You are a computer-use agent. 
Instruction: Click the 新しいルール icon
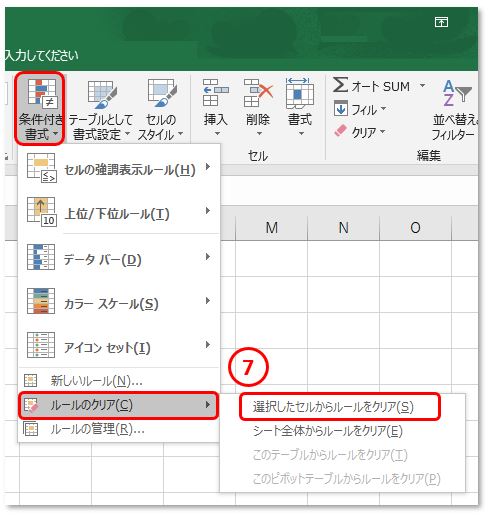click(31, 380)
